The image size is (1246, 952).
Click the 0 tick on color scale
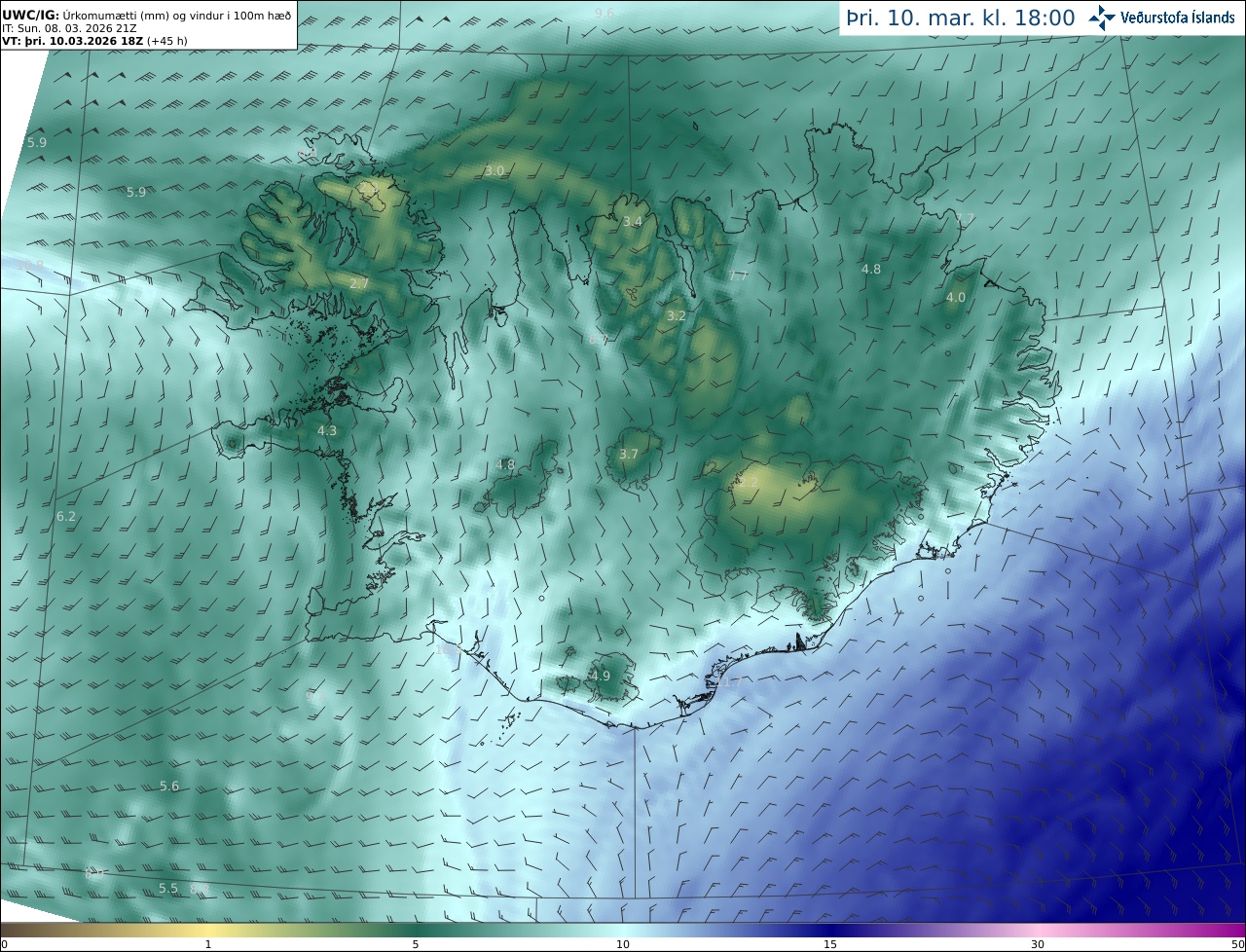pyautogui.click(x=4, y=944)
